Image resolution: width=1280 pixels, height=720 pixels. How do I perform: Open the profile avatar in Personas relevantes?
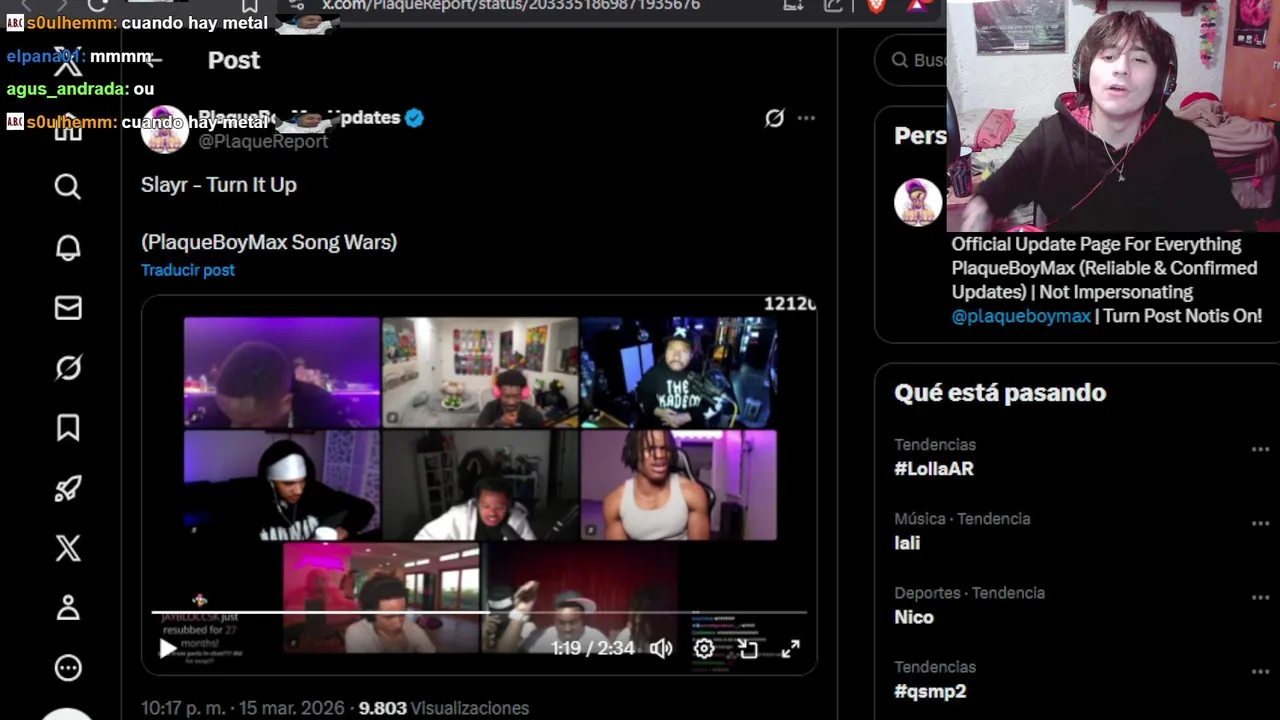918,203
